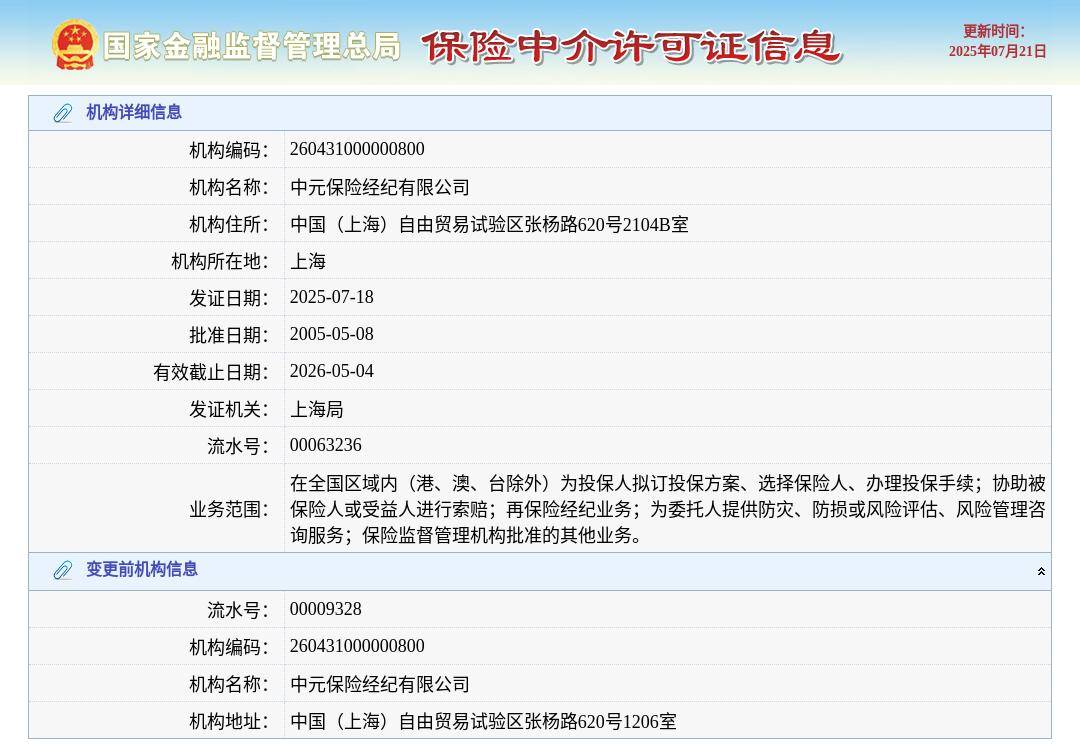The image size is (1080, 753).
Task: Click the 机构所在地 row label
Action: (220, 262)
